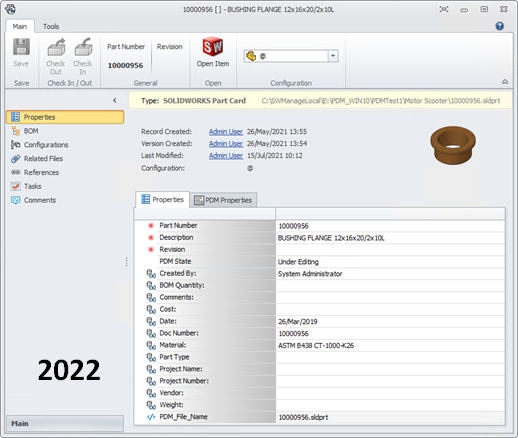The width and height of the screenshot is (518, 438).
Task: Click the Description field BUSHING FLANGE
Action: pos(390,238)
